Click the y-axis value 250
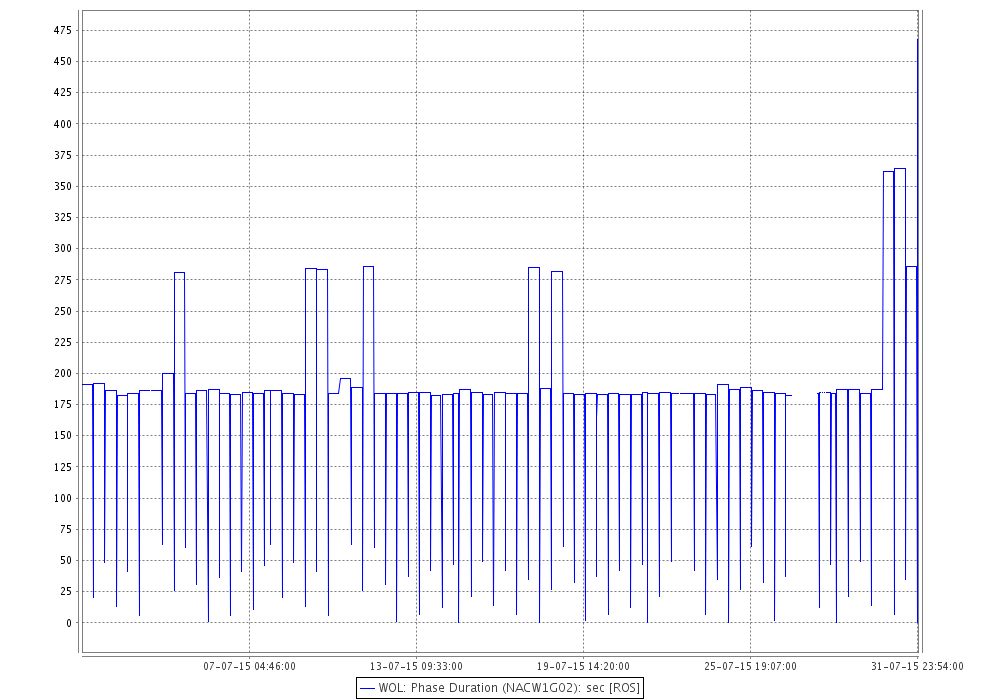The width and height of the screenshot is (1000, 700). pyautogui.click(x=62, y=311)
